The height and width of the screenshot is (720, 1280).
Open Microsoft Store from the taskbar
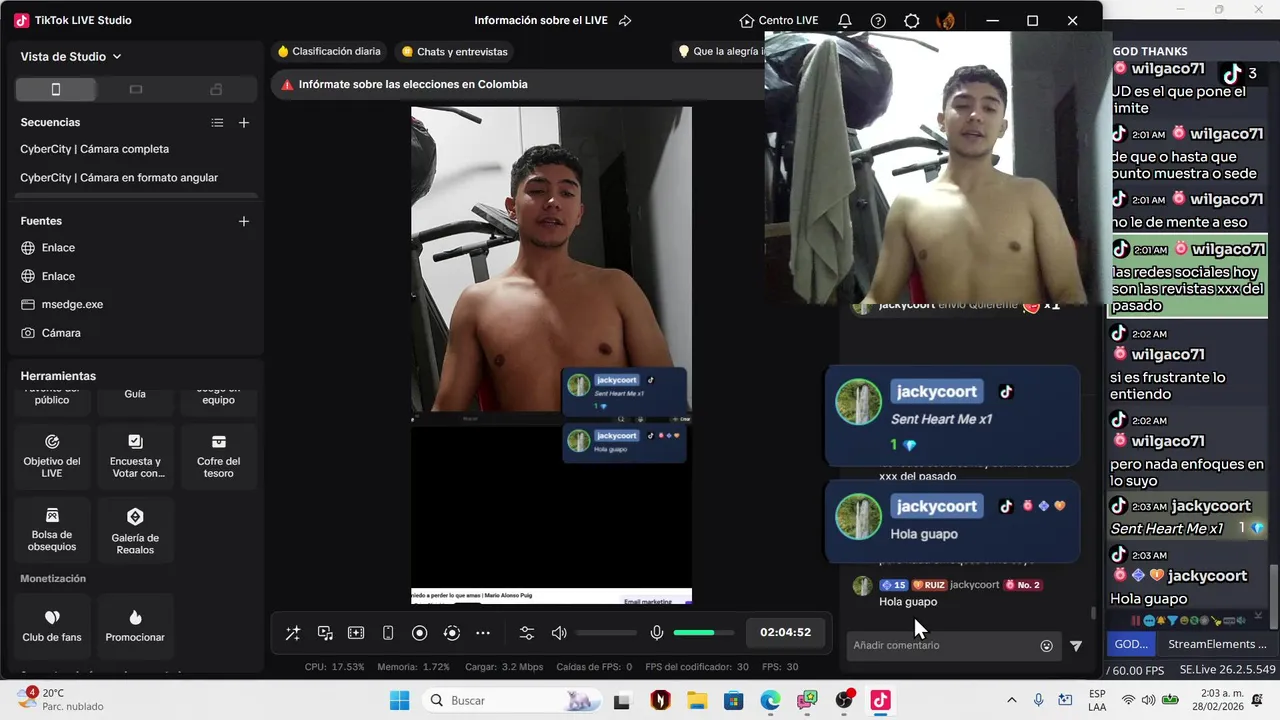click(x=734, y=701)
